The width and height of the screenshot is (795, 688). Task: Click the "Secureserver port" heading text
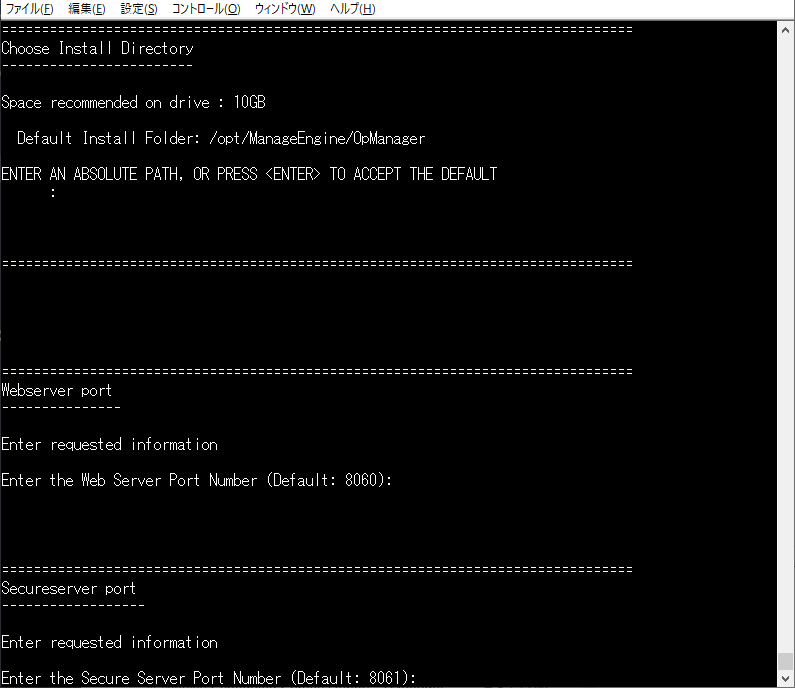coord(69,588)
